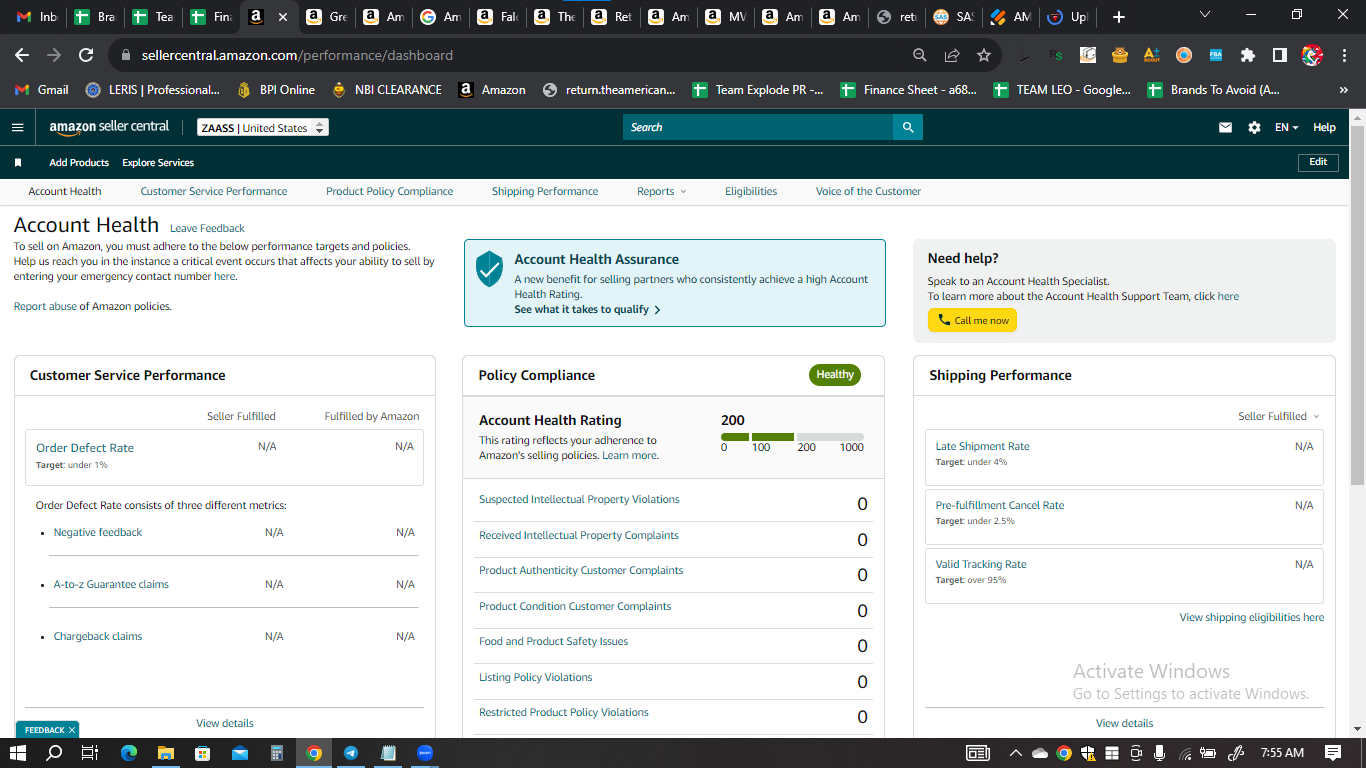
Task: Toggle the Chrome side panel icon
Action: click(x=1279, y=55)
